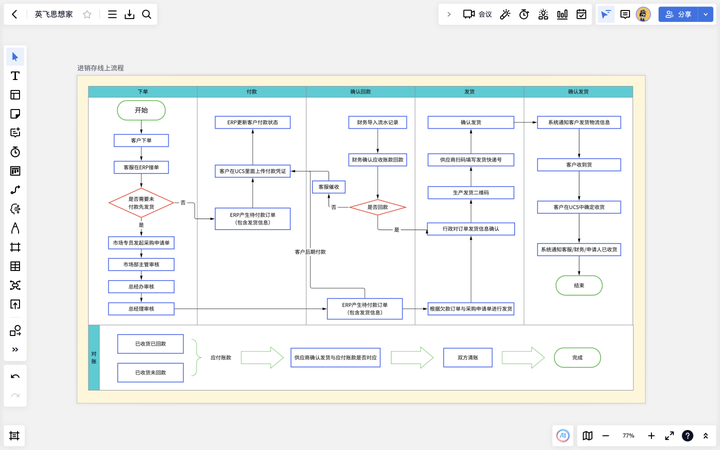
Task: Expand the Share dropdown arrow
Action: point(706,14)
